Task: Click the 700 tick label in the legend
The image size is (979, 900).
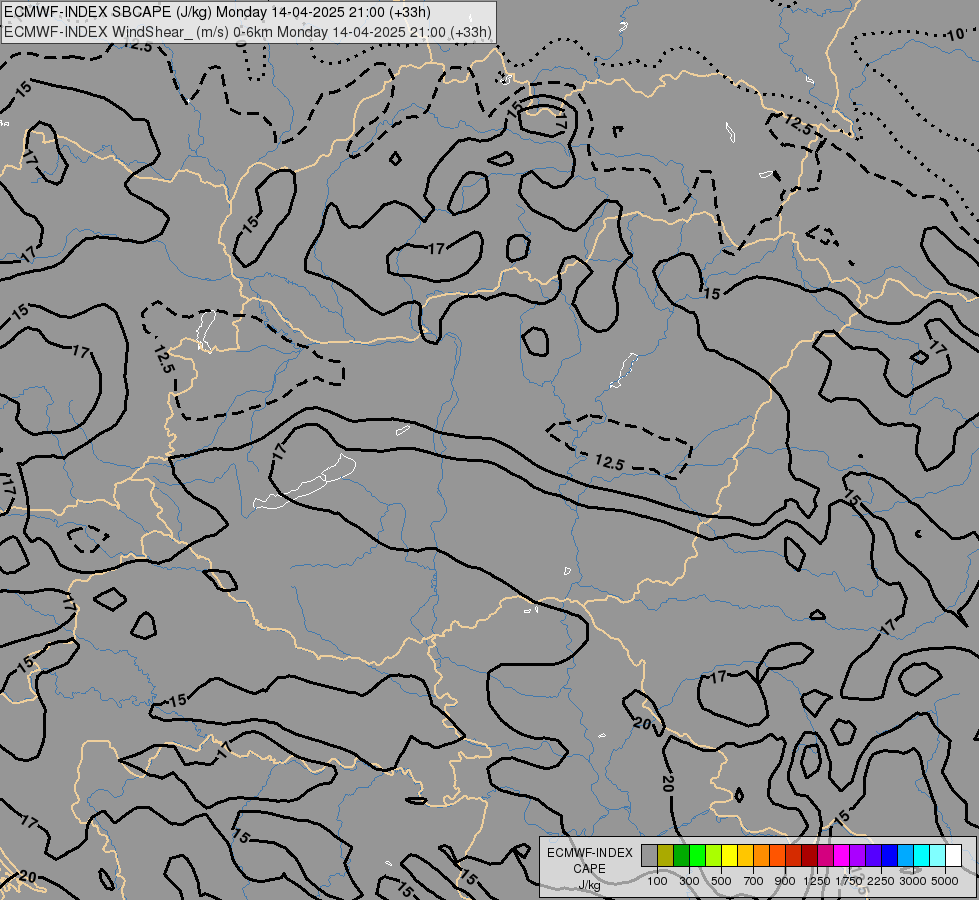Action: (x=754, y=881)
